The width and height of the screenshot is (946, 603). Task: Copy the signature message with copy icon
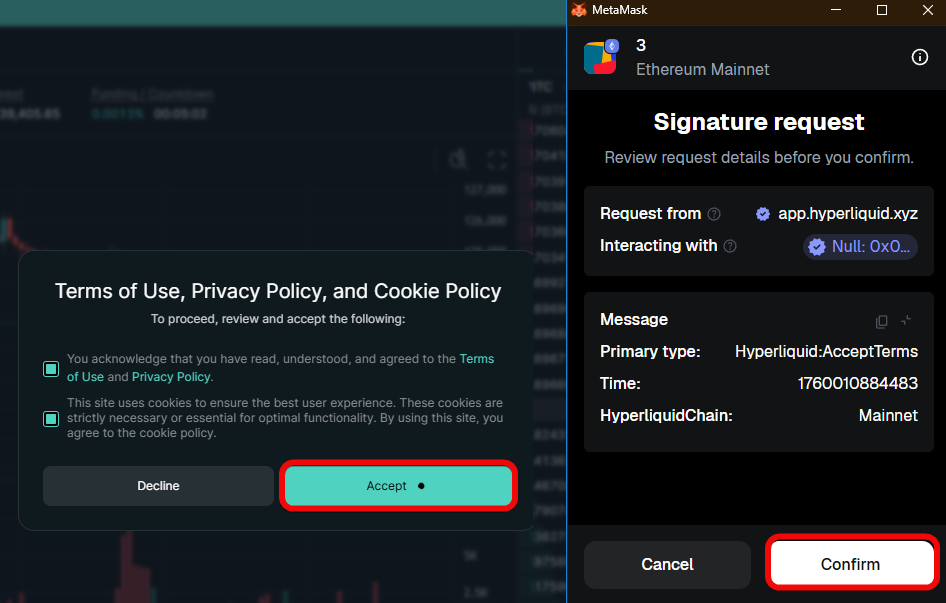pos(881,321)
